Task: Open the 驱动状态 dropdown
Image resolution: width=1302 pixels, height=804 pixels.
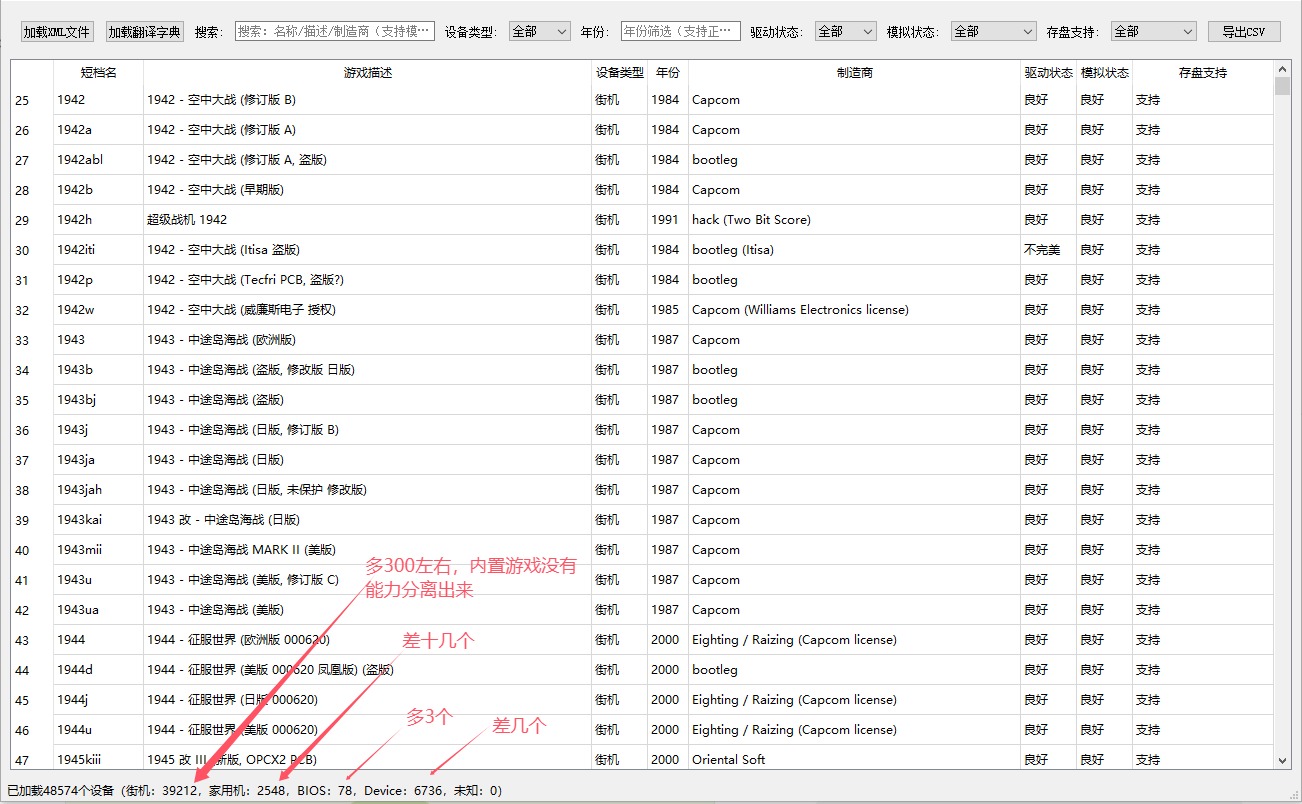Action: click(x=846, y=32)
